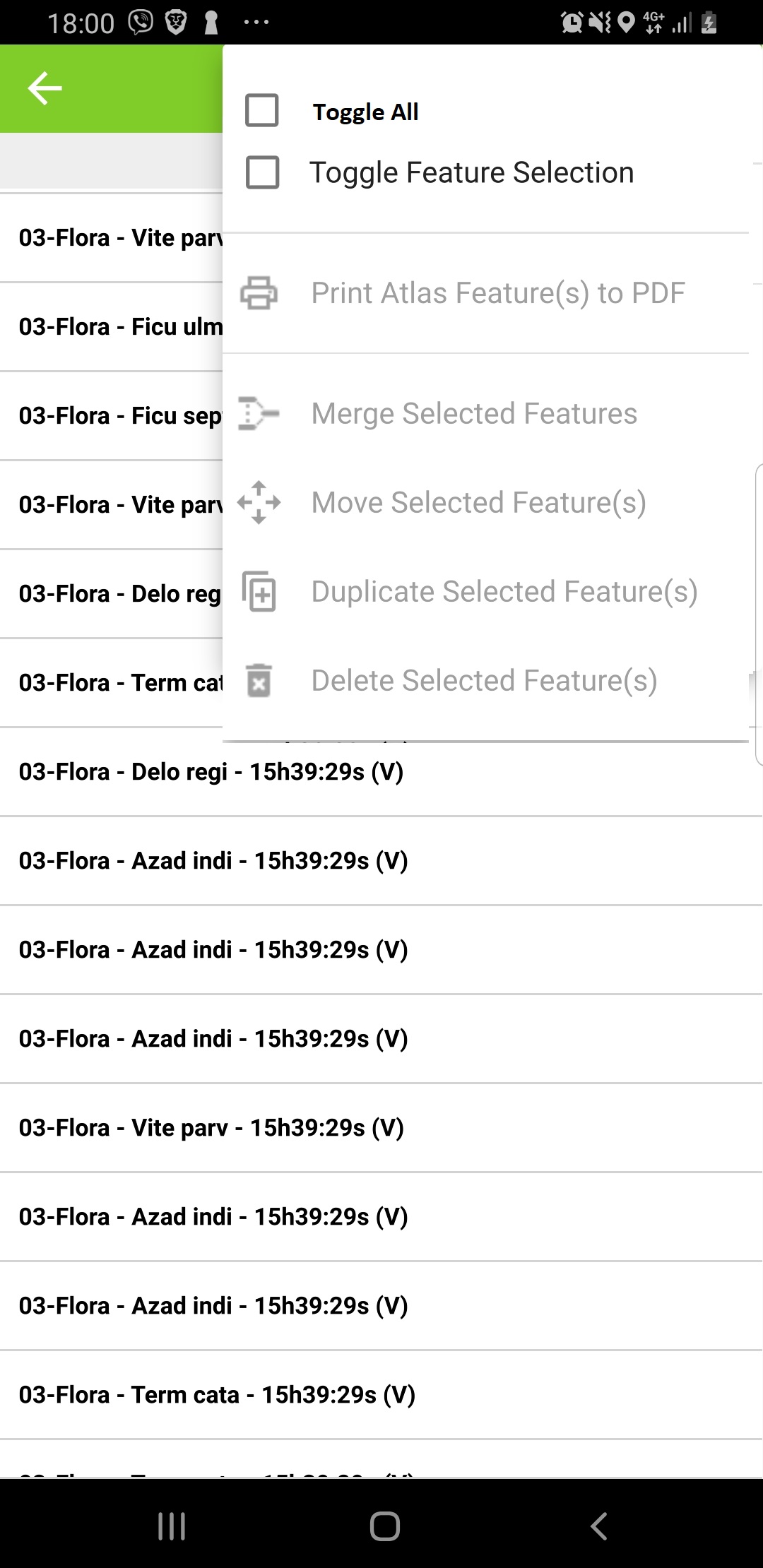The width and height of the screenshot is (763, 1568).
Task: Select Print Atlas Feature(s) to PDF
Action: click(498, 293)
